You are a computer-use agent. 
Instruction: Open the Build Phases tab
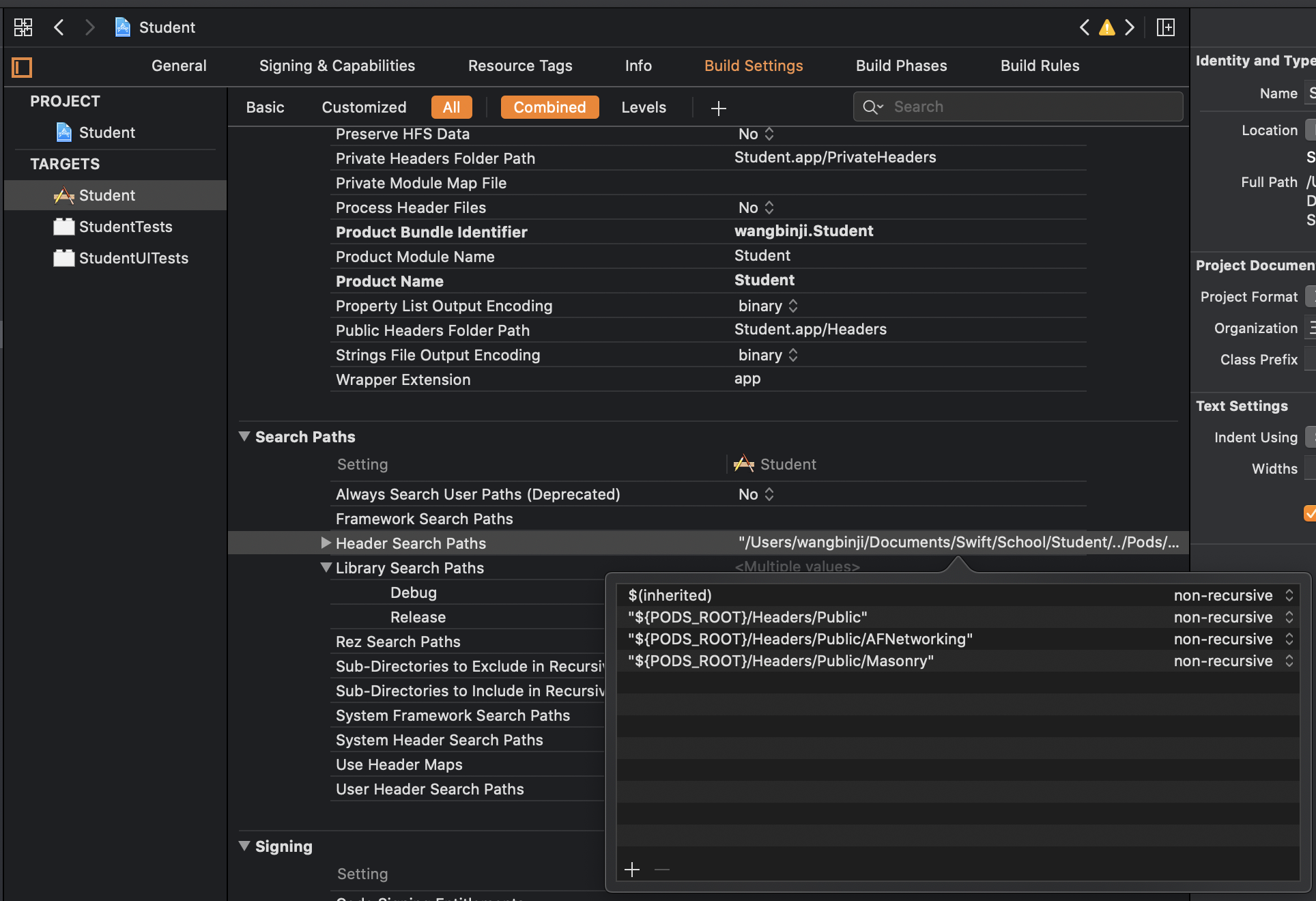point(902,66)
